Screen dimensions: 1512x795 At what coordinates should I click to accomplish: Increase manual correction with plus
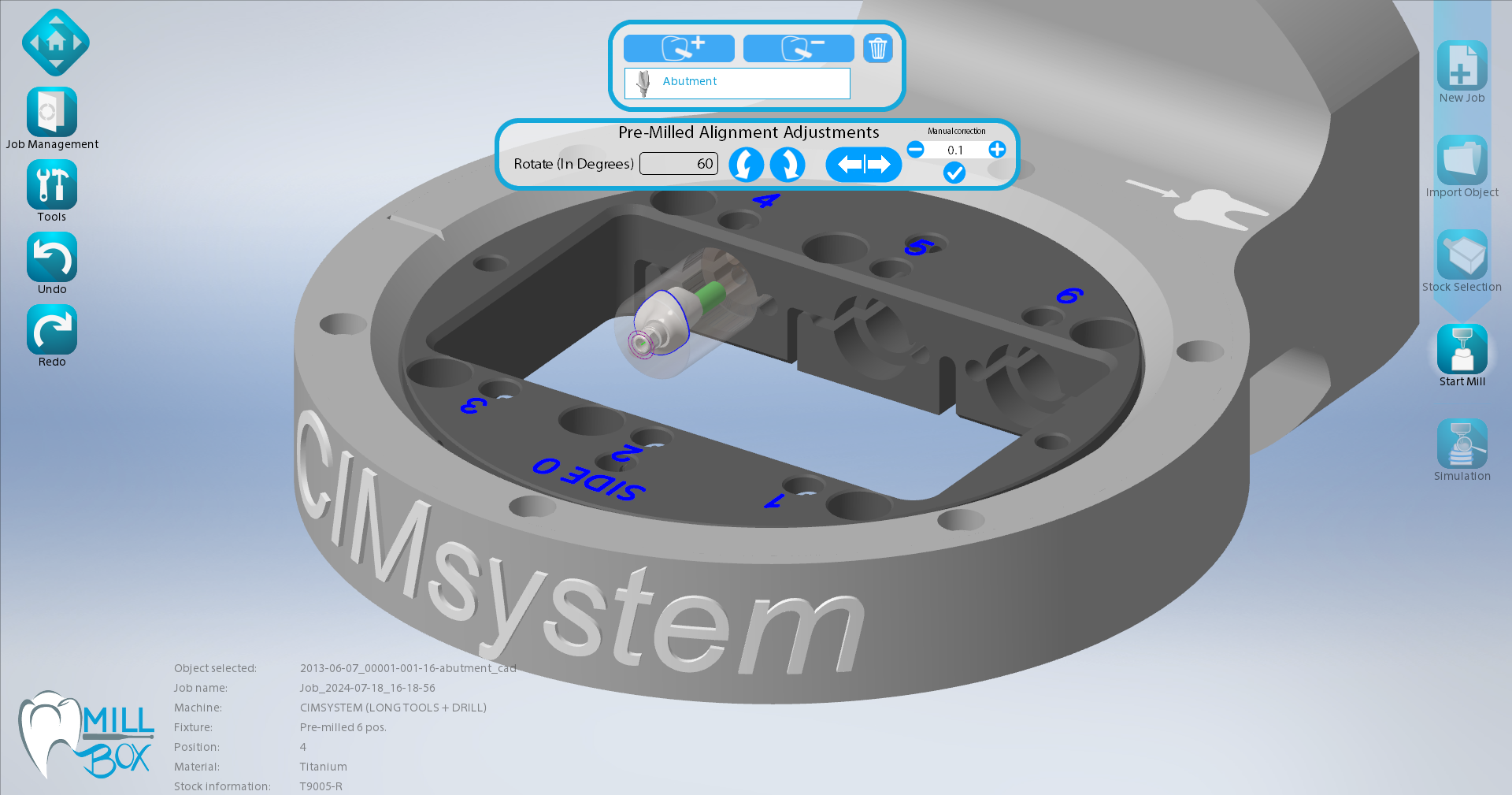click(x=997, y=149)
